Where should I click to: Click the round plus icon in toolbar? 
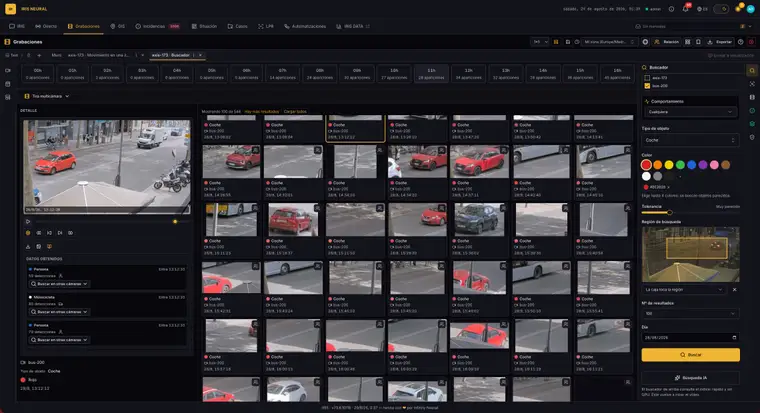[645, 42]
